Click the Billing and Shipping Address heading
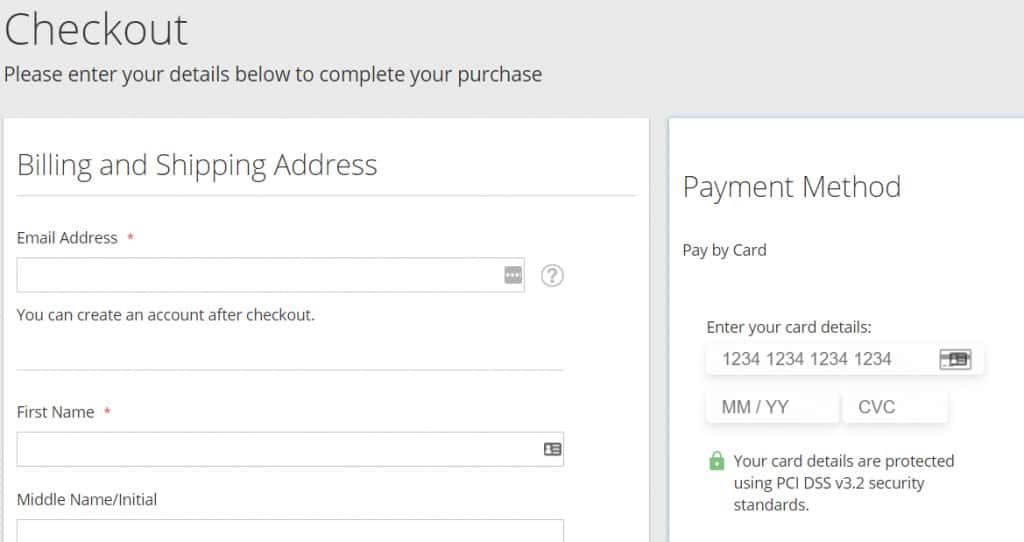 click(x=197, y=165)
